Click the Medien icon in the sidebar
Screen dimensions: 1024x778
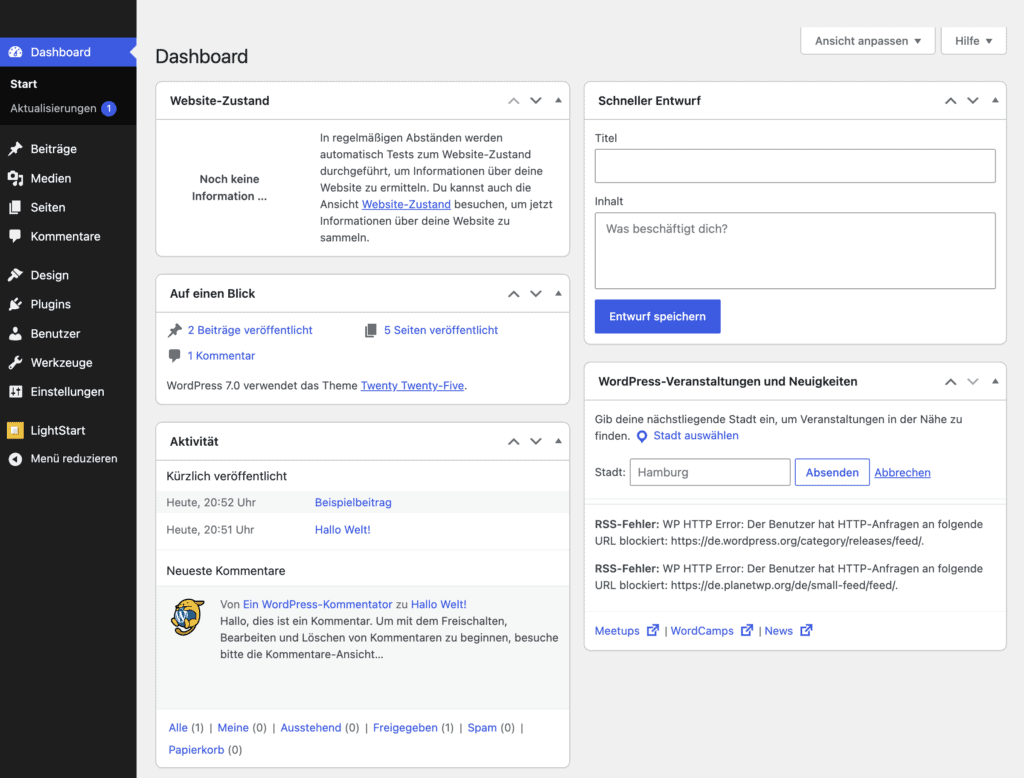click(x=15, y=178)
